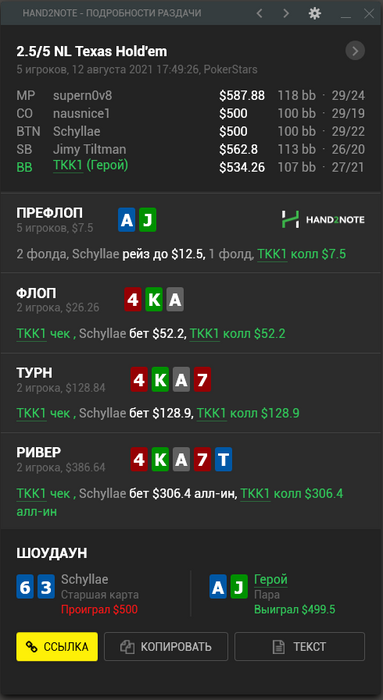Click the ССЫЛКА link button
This screenshot has height=700, width=383.
pos(57,646)
